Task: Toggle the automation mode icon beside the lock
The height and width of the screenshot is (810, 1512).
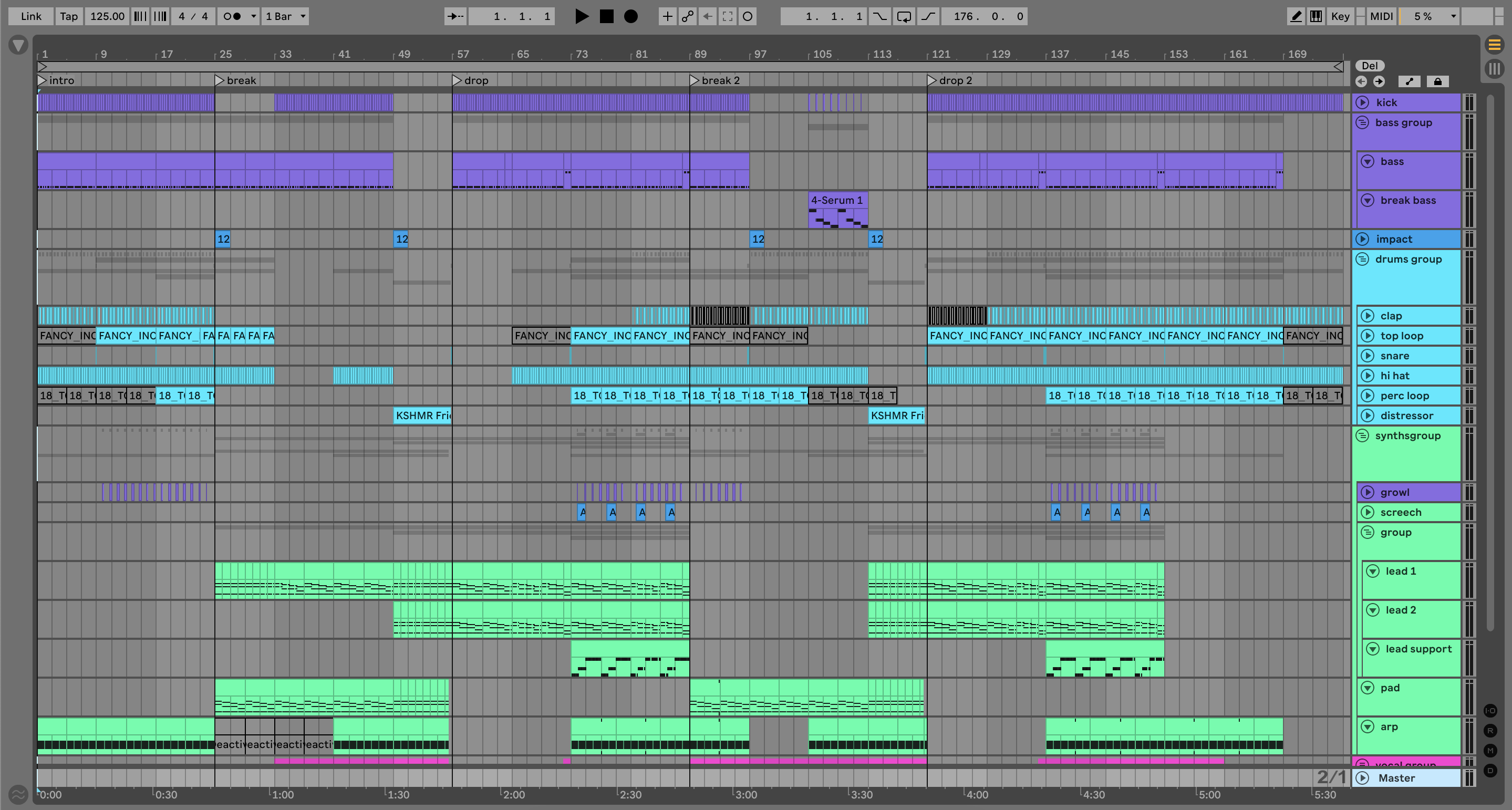Action: [1409, 81]
